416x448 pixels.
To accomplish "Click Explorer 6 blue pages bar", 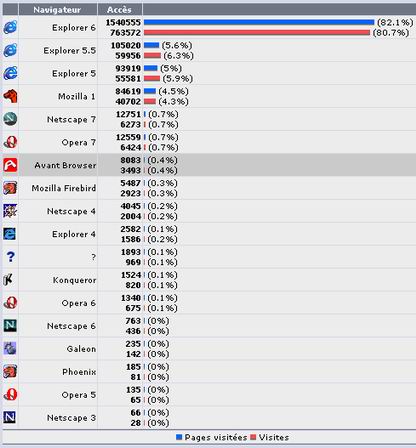I will pyautogui.click(x=259, y=22).
